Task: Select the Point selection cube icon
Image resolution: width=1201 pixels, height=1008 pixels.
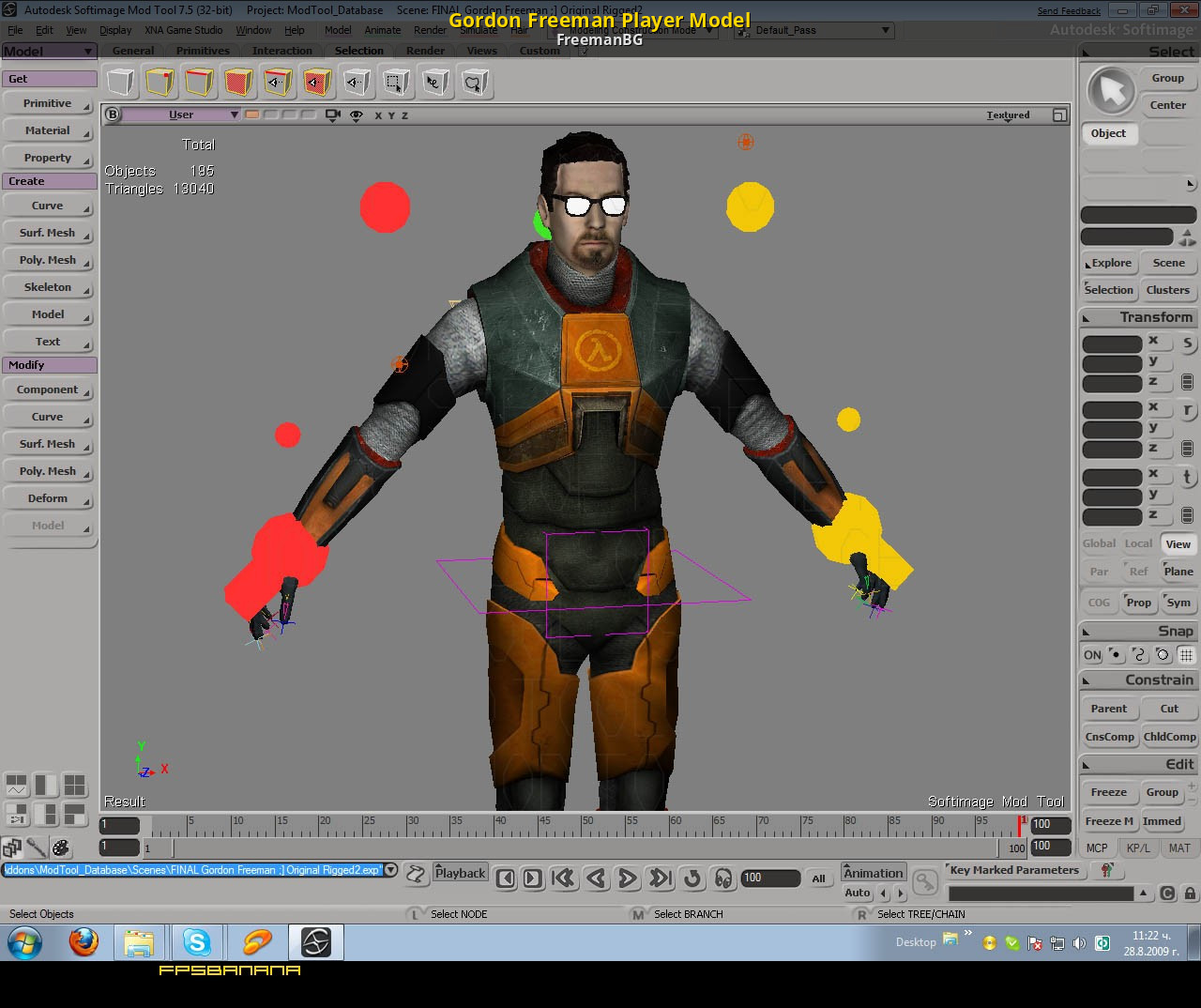Action: 160,83
